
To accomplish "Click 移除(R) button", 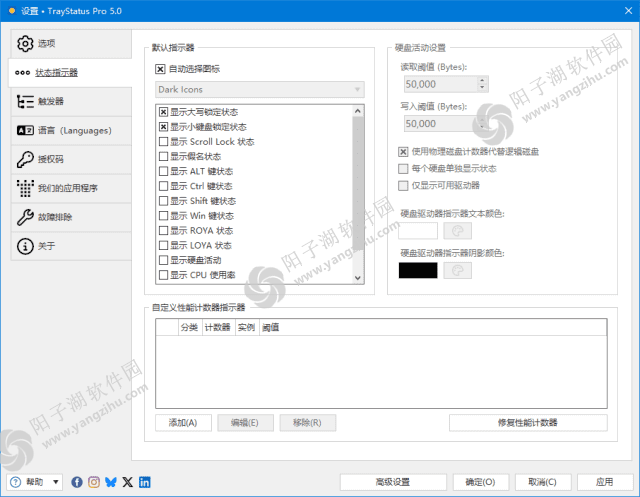I will pyautogui.click(x=307, y=423).
